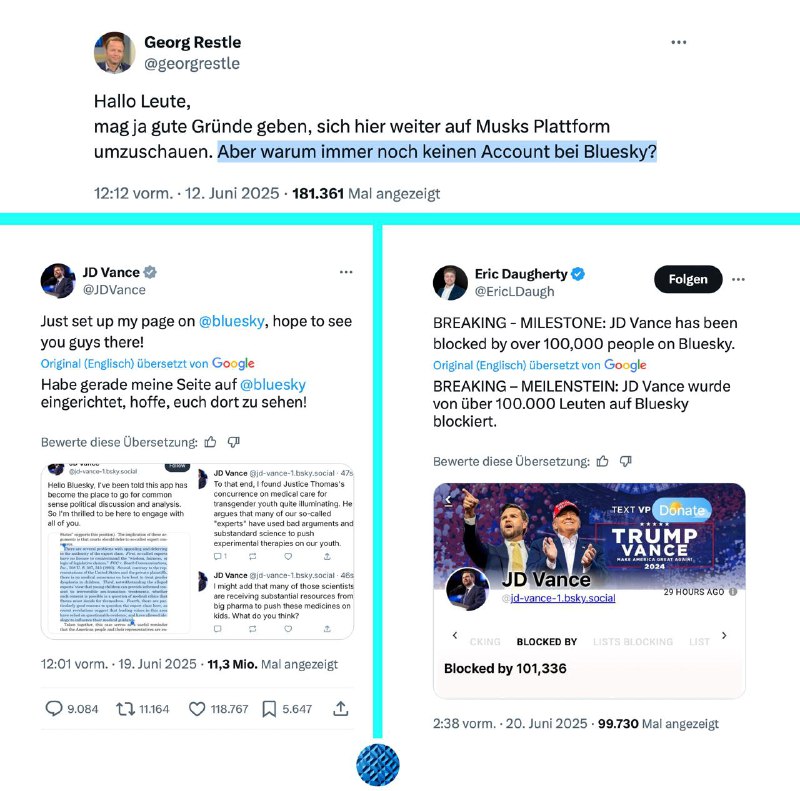
Task: Retweet the JD Vance post
Action: (x=125, y=708)
